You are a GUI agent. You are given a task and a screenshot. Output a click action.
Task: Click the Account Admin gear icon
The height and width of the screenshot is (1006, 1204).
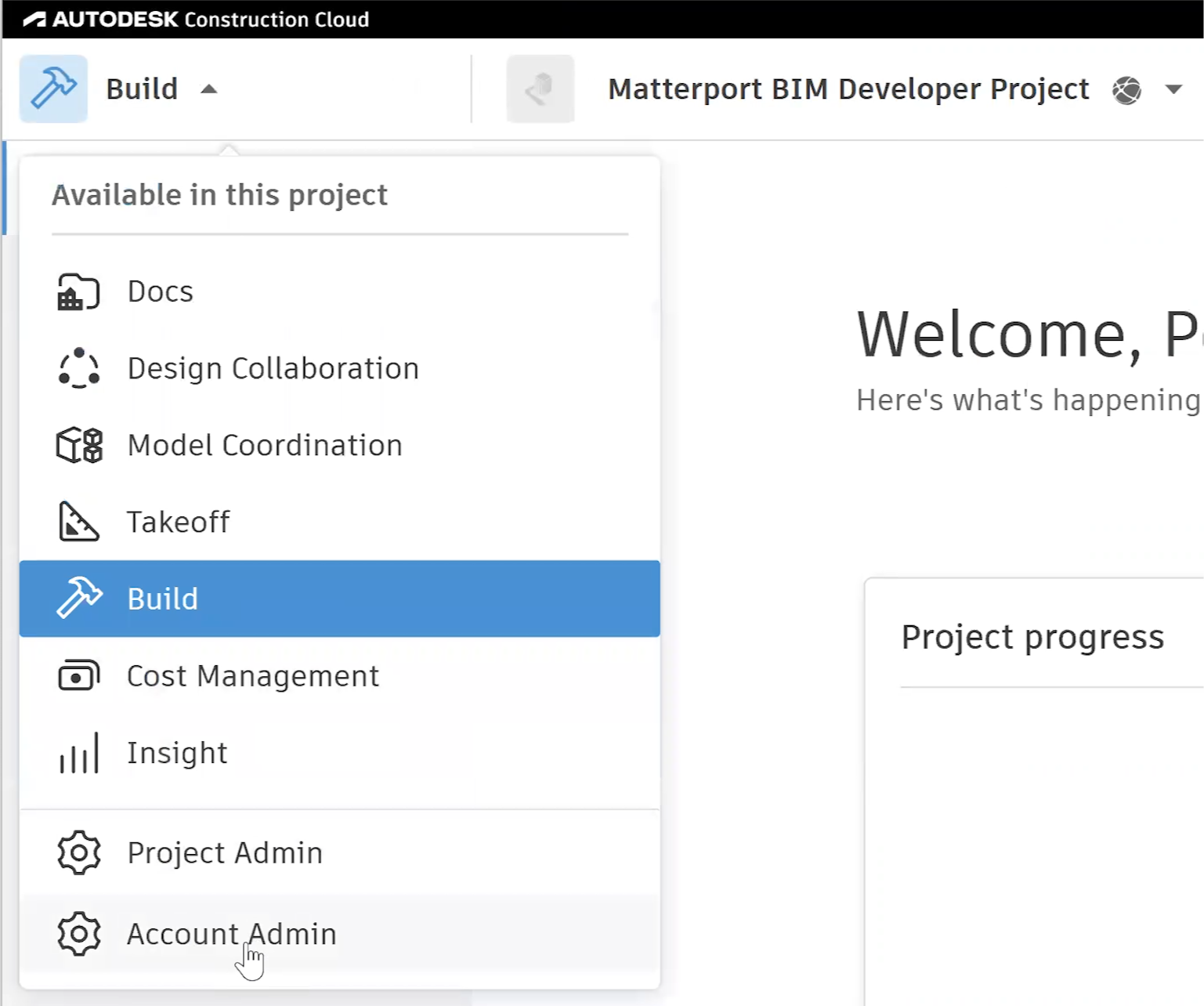pos(78,934)
